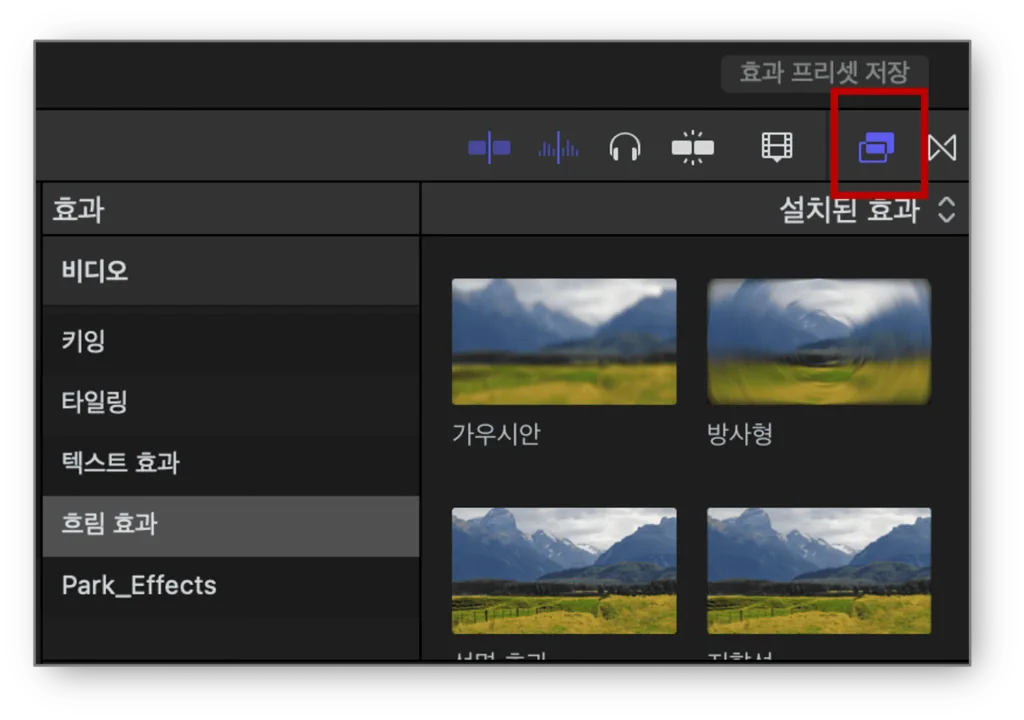
Task: Click the 가우시안 effect label
Action: 496,434
